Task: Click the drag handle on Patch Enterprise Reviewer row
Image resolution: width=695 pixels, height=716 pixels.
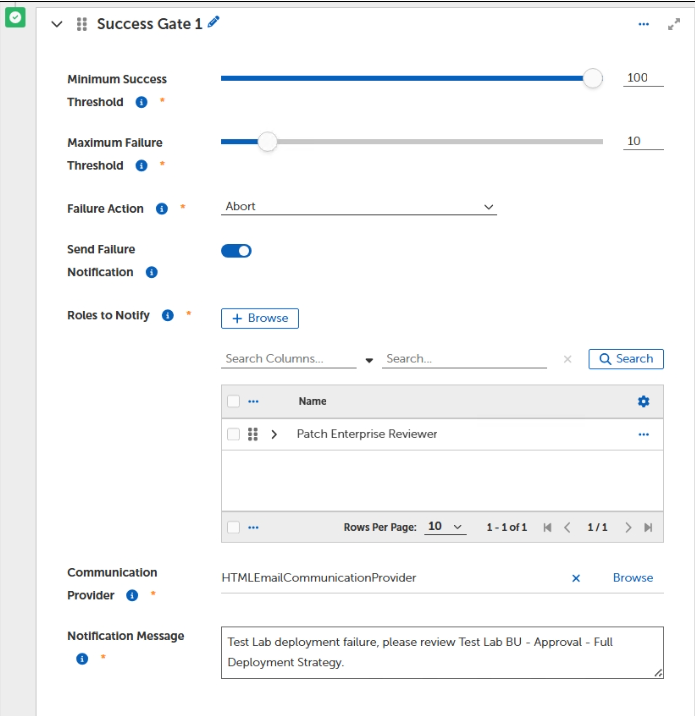Action: [253, 434]
